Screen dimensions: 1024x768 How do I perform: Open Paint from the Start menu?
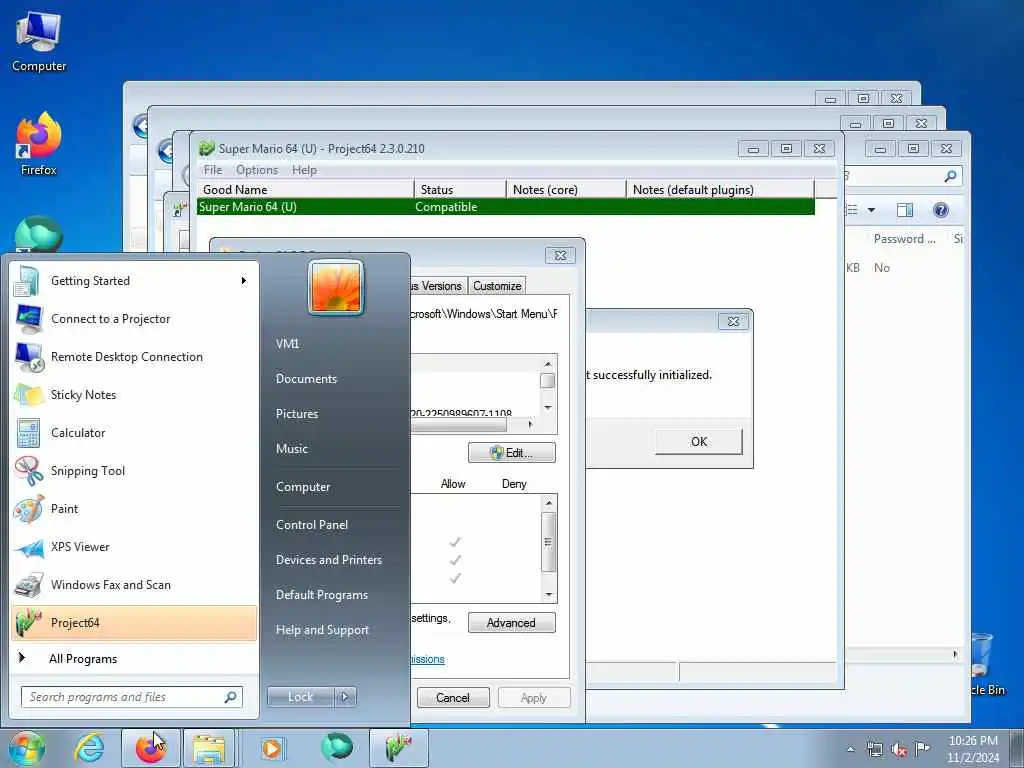[134, 509]
